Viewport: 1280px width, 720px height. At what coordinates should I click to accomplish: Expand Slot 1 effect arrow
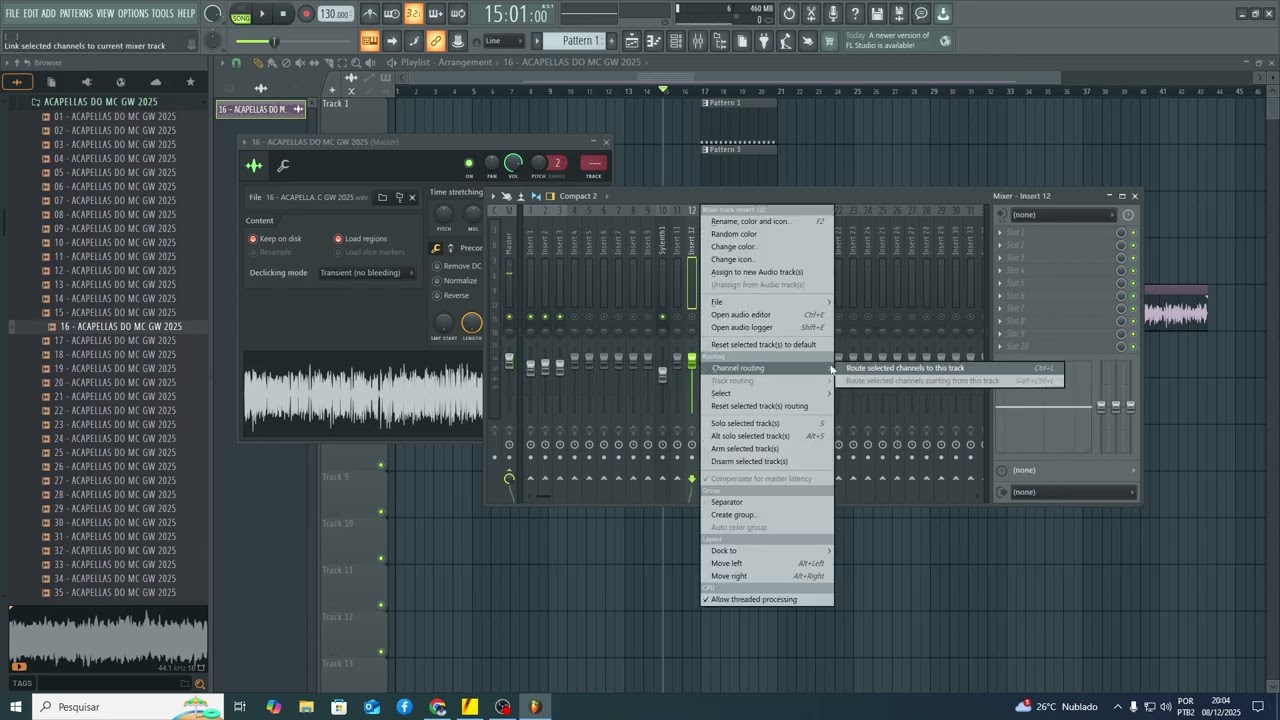(1000, 233)
